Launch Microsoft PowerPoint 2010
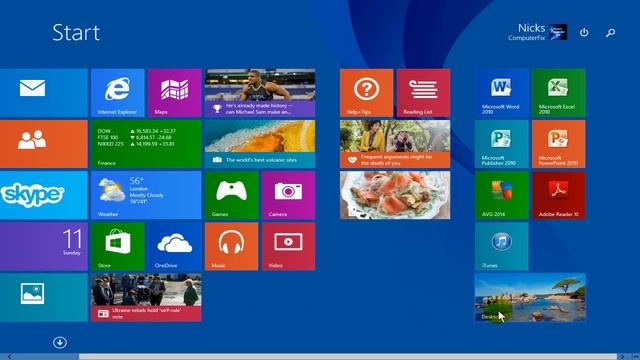The height and width of the screenshot is (360, 640). (559, 144)
